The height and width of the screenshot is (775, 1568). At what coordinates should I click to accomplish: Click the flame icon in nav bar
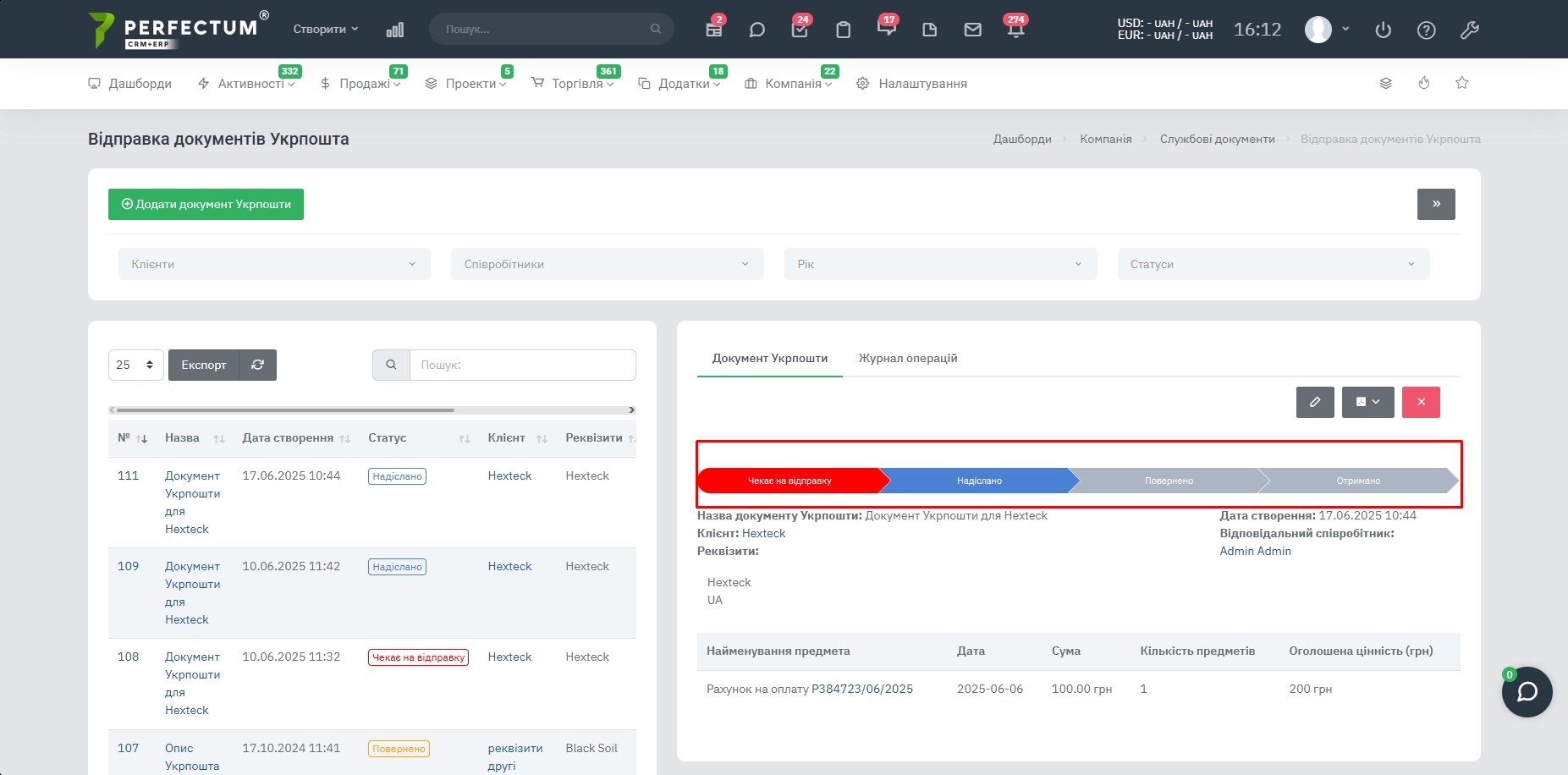tap(1424, 83)
